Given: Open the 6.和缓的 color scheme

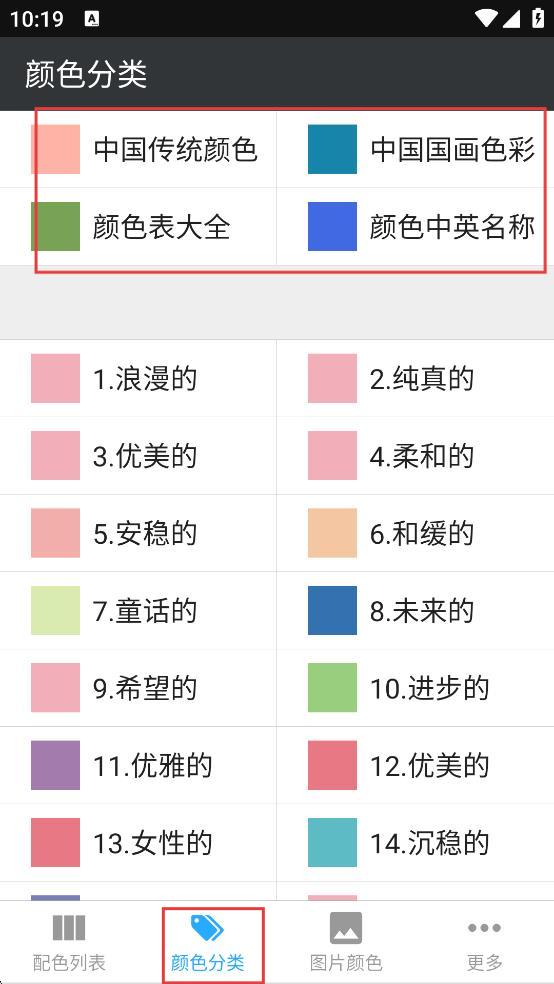Looking at the screenshot, I should coord(415,533).
